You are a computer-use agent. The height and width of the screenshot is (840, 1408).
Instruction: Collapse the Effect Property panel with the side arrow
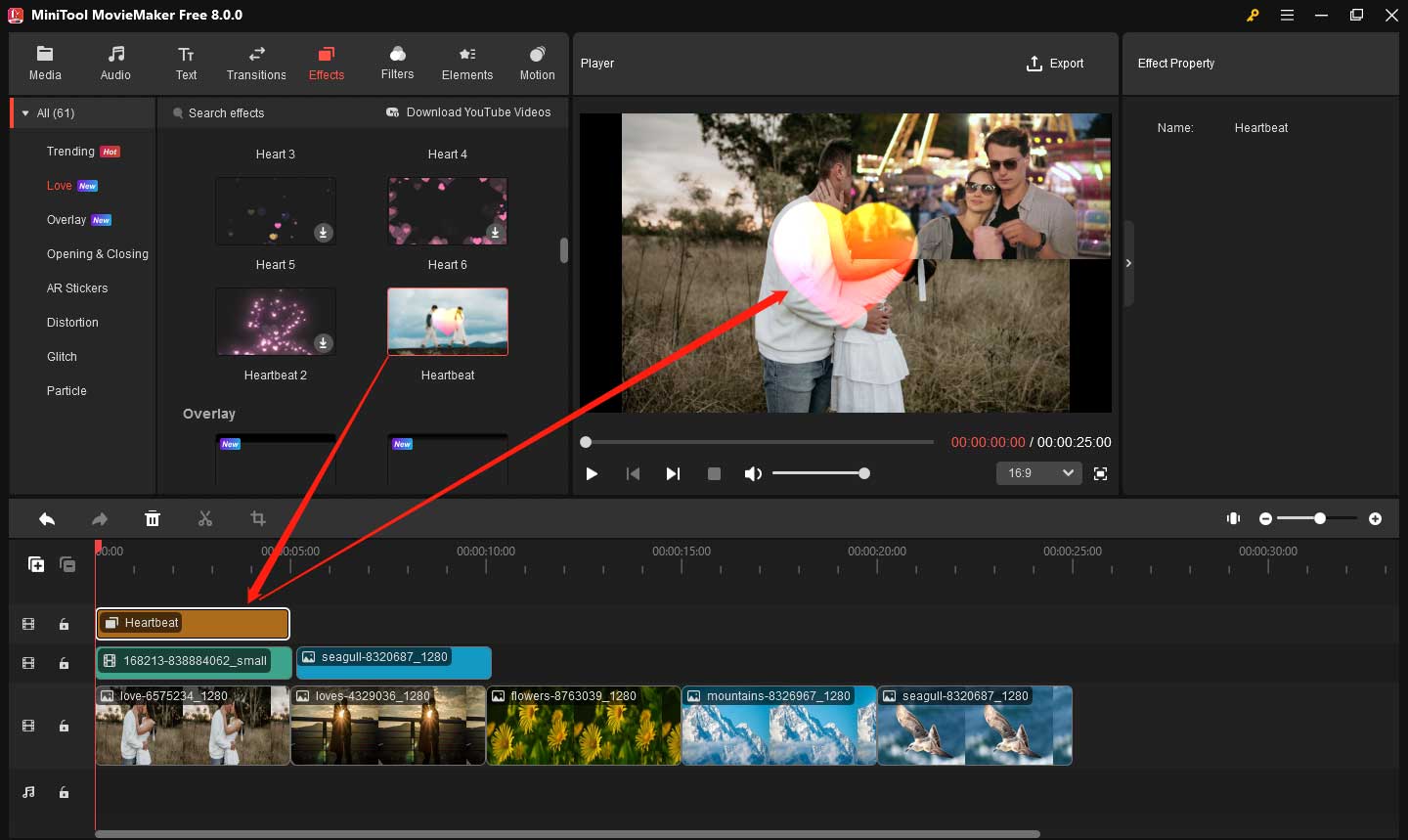[1128, 263]
